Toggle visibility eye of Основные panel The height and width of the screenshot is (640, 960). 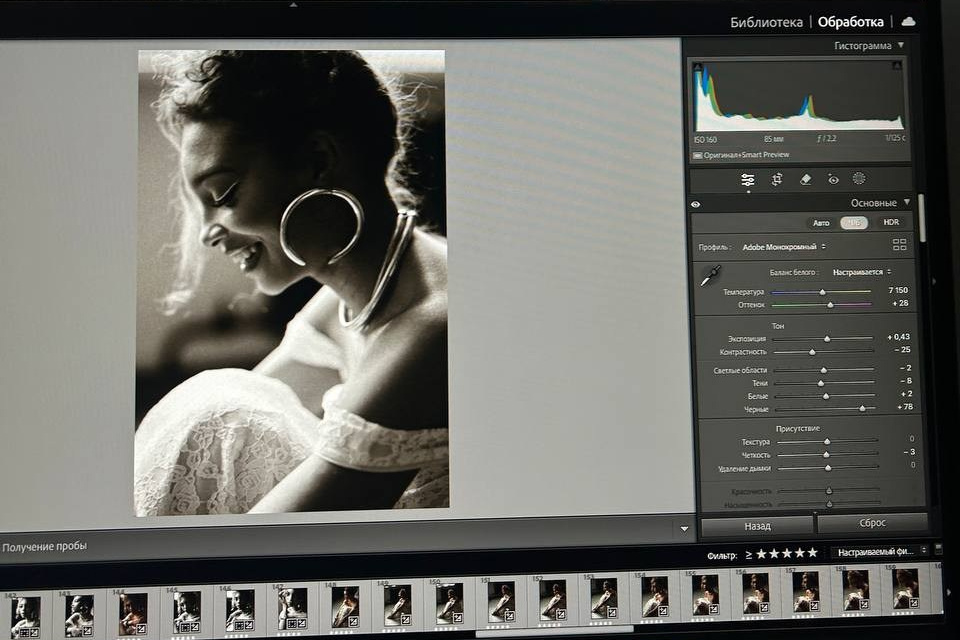click(696, 204)
